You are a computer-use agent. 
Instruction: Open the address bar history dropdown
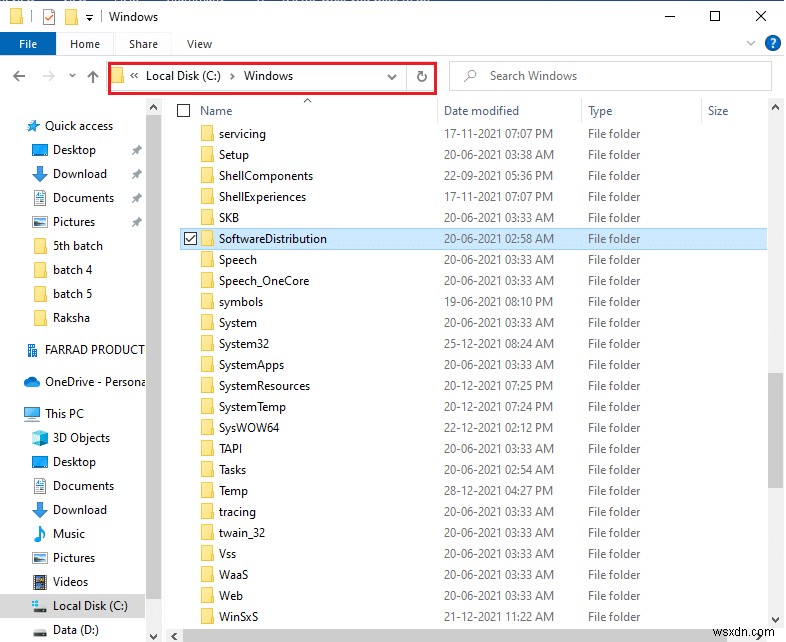392,77
